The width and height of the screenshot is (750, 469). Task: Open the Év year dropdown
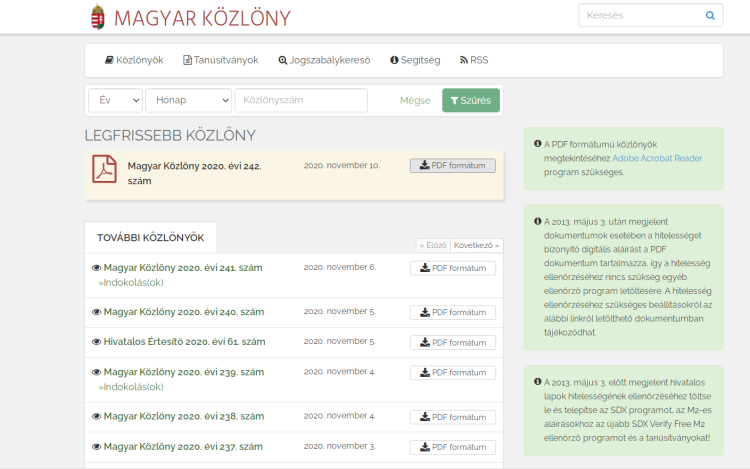(x=115, y=100)
